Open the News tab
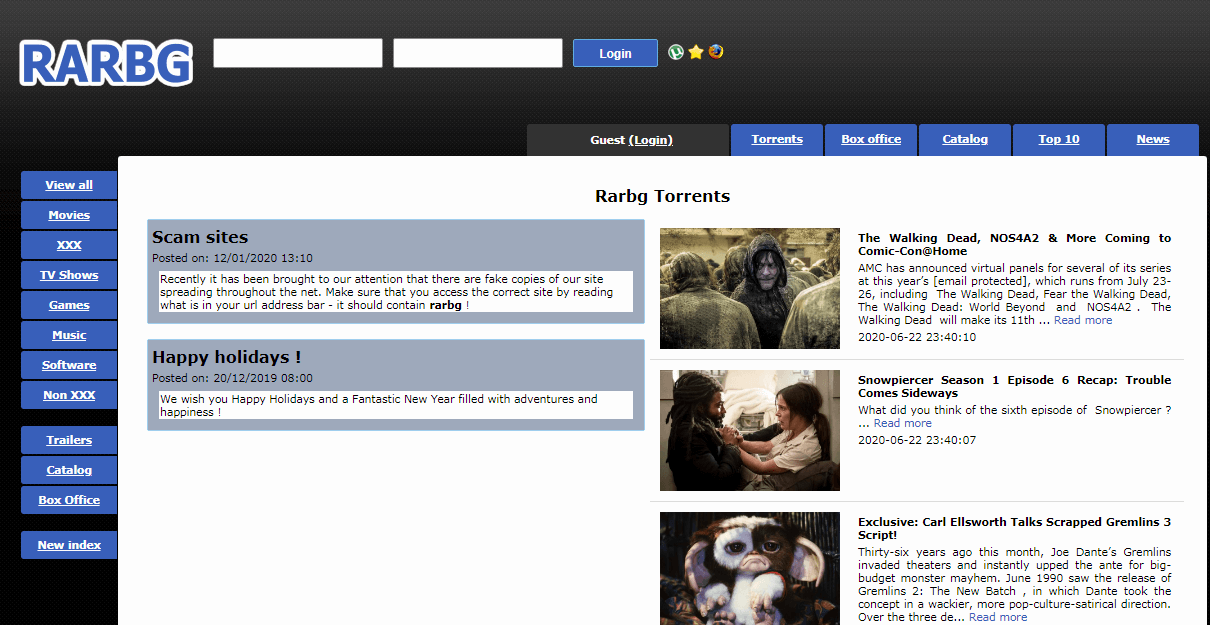 (x=1153, y=139)
